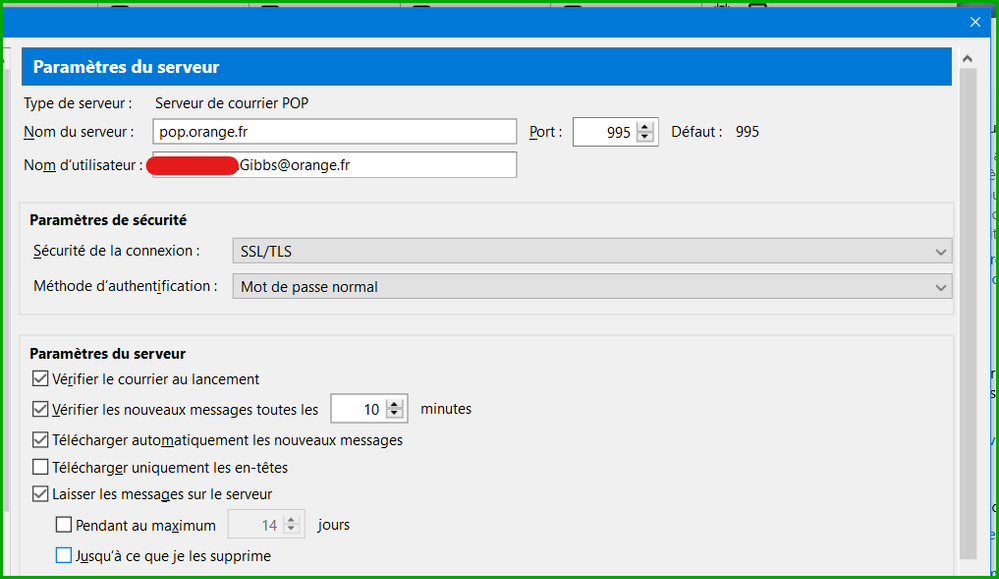
Task: Click the scrollbar up arrow
Action: 967,58
